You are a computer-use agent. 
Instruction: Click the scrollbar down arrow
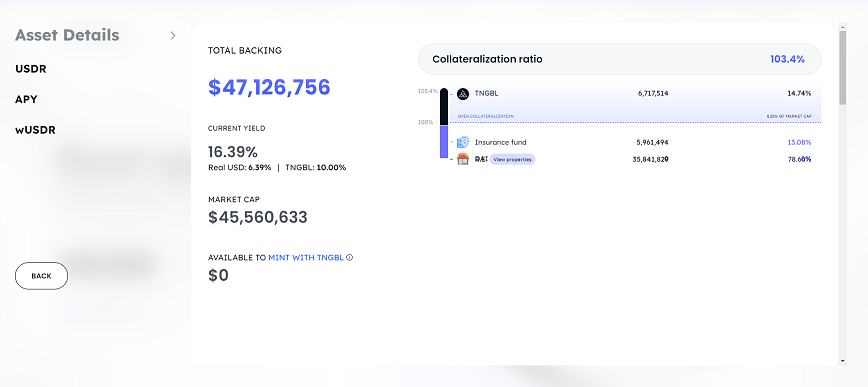point(843,361)
